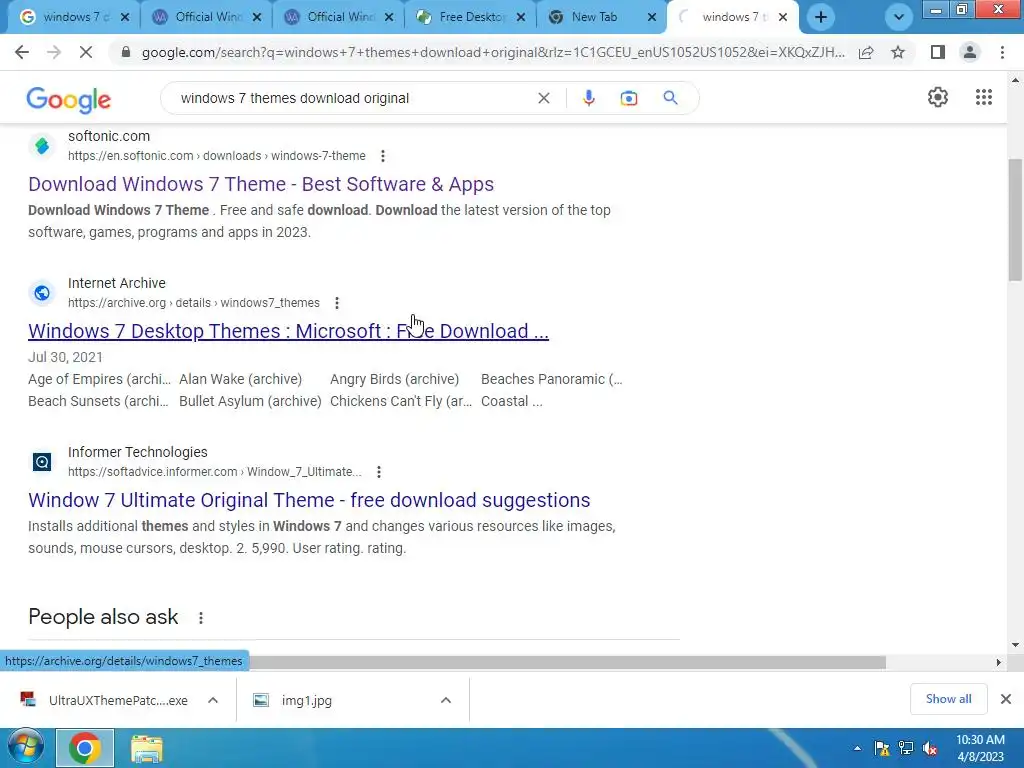Open more options for Internet Archive result

point(336,303)
